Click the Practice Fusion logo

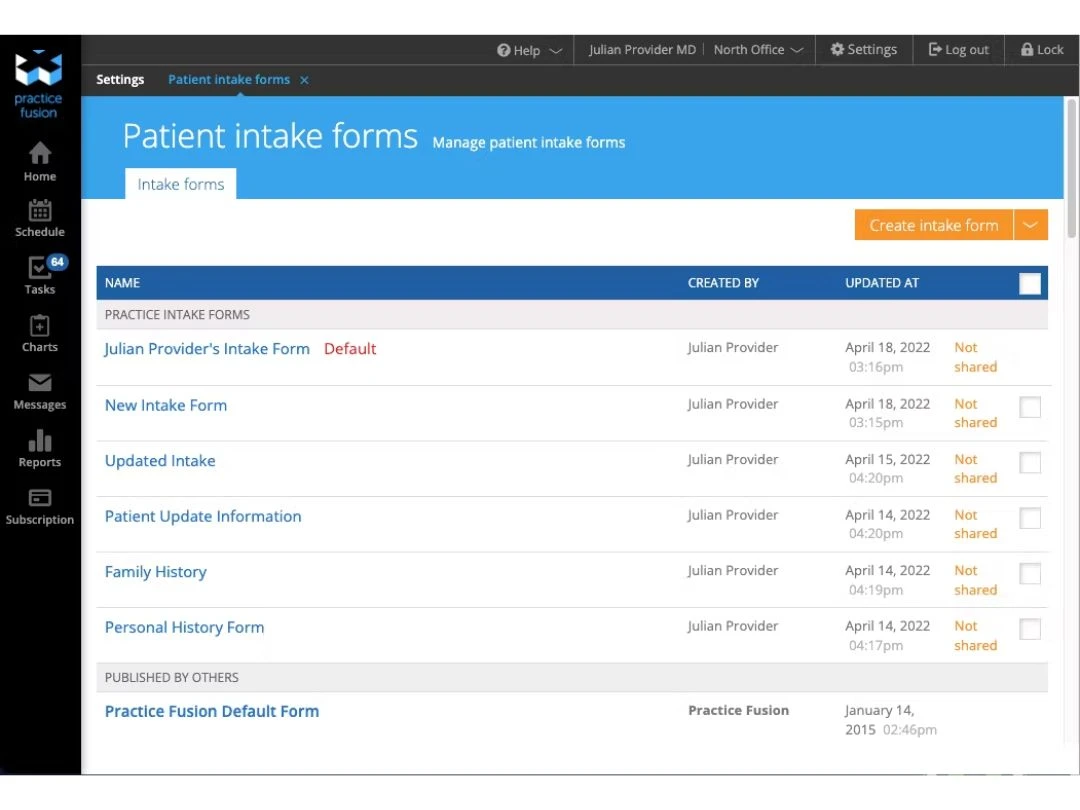(x=39, y=84)
